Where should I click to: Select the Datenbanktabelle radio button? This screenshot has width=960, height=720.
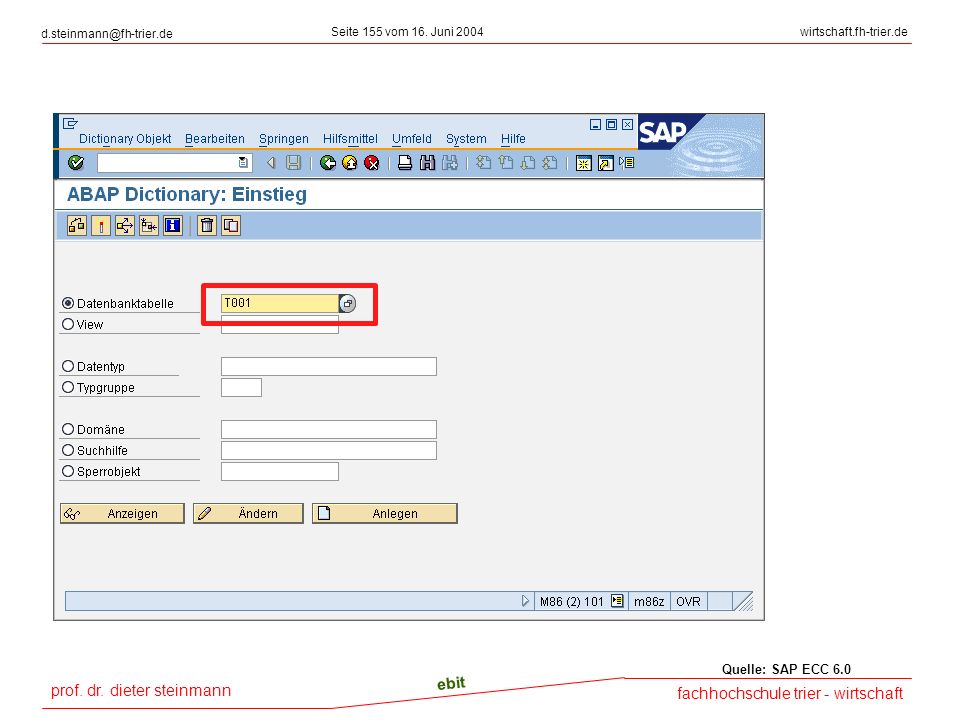point(68,303)
